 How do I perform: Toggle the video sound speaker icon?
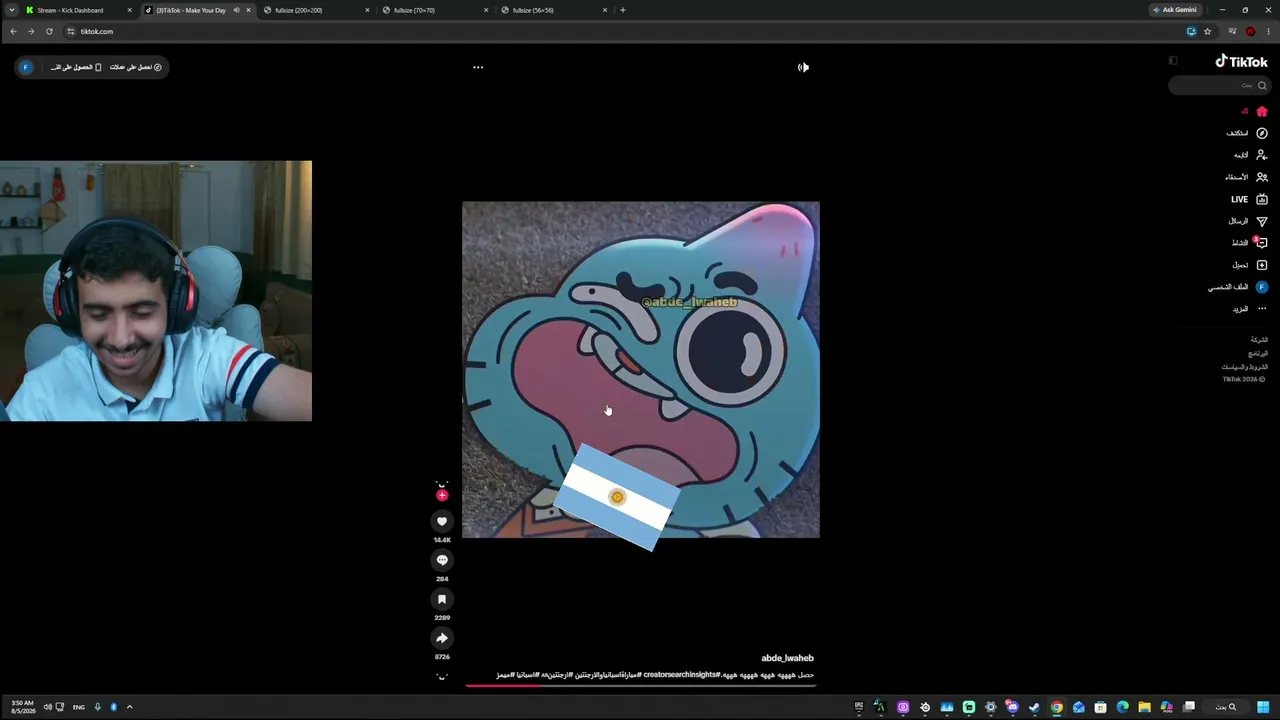(803, 67)
